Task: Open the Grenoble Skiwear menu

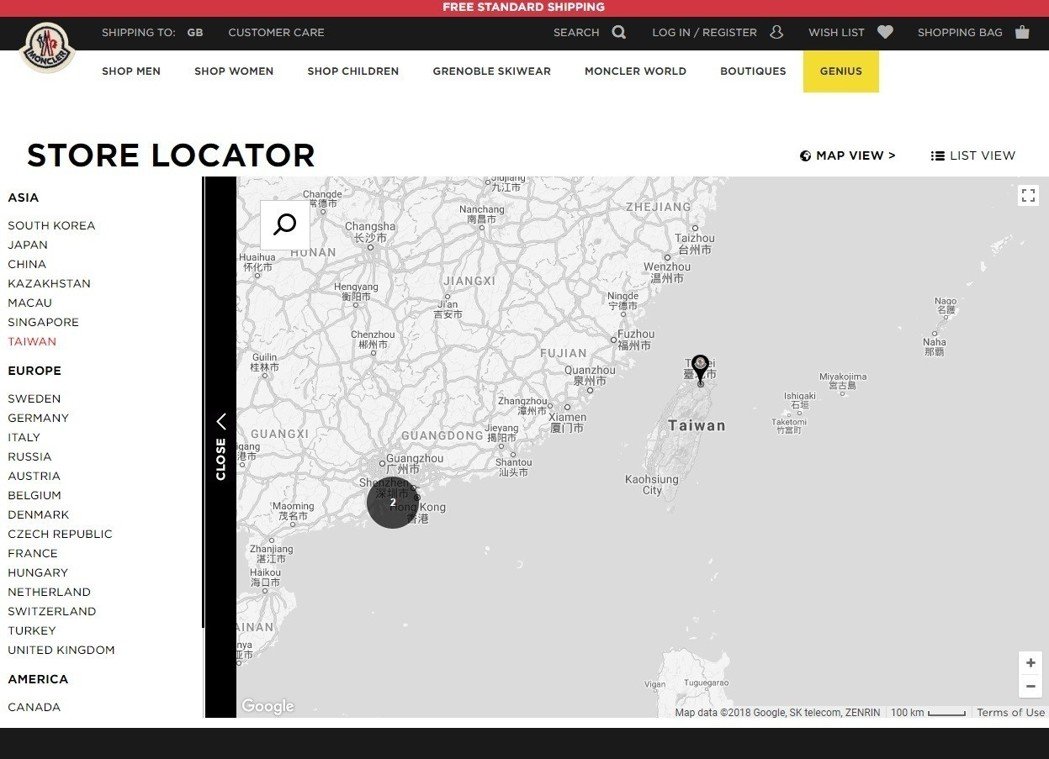Action: click(492, 71)
